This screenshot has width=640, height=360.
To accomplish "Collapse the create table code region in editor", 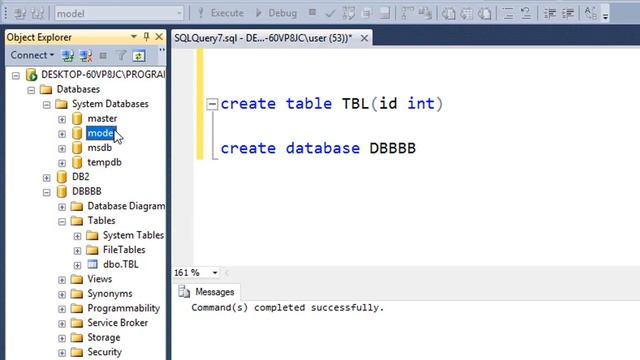I will tap(212, 104).
